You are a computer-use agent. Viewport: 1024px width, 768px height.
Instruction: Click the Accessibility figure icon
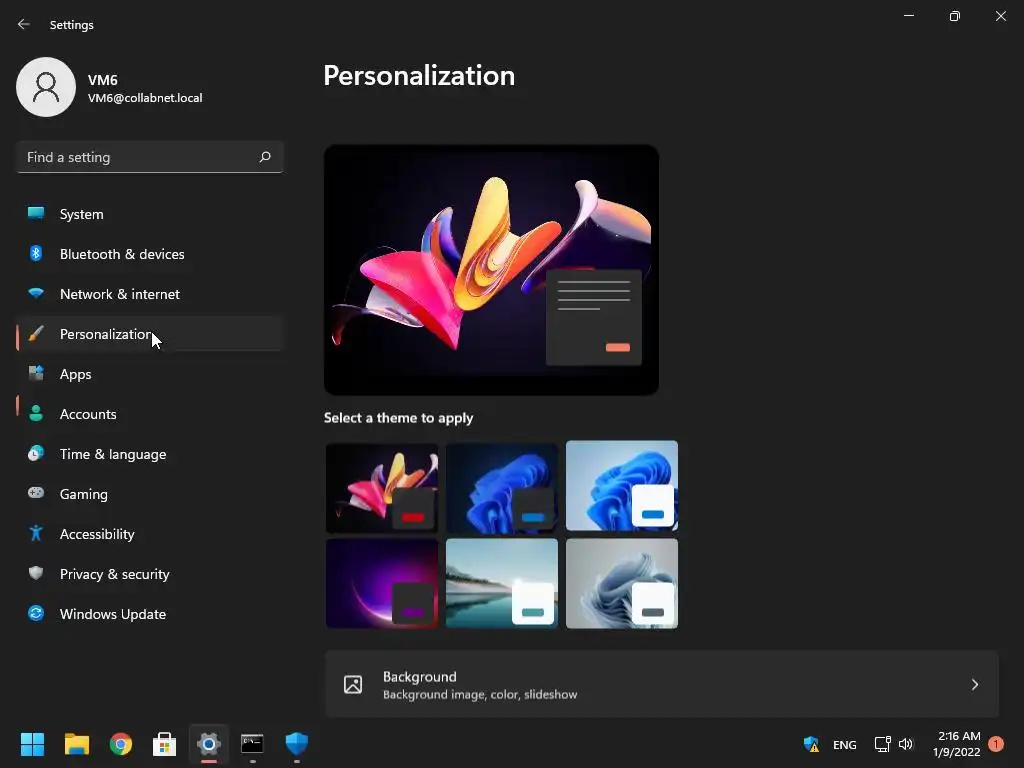coord(36,534)
